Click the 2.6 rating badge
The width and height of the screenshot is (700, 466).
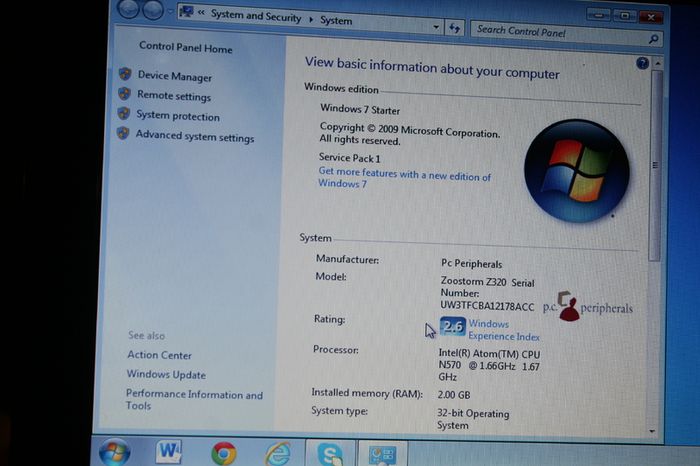pyautogui.click(x=453, y=326)
